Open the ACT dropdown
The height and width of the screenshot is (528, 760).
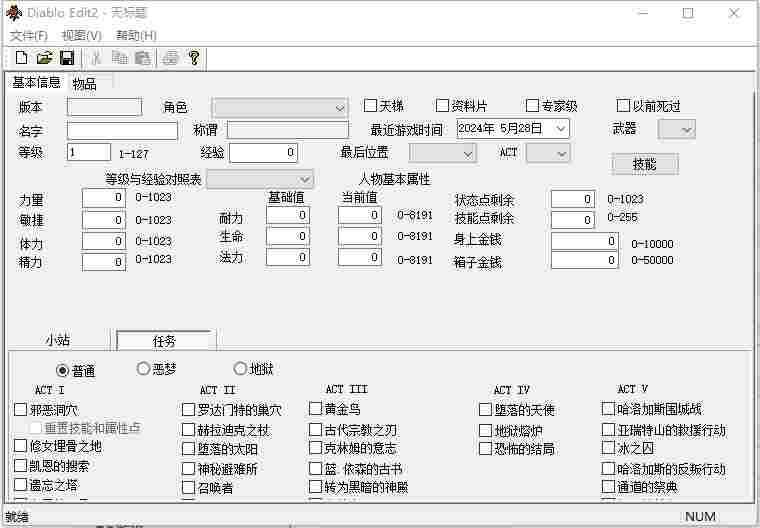(548, 154)
